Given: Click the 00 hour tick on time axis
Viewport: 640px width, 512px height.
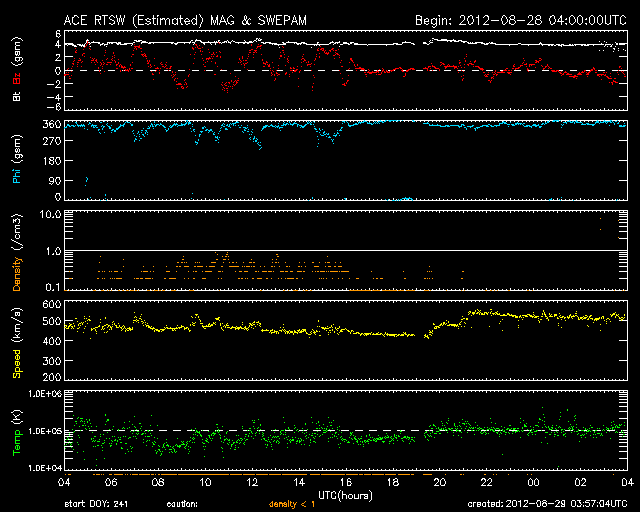Looking at the screenshot, I should [x=533, y=483].
